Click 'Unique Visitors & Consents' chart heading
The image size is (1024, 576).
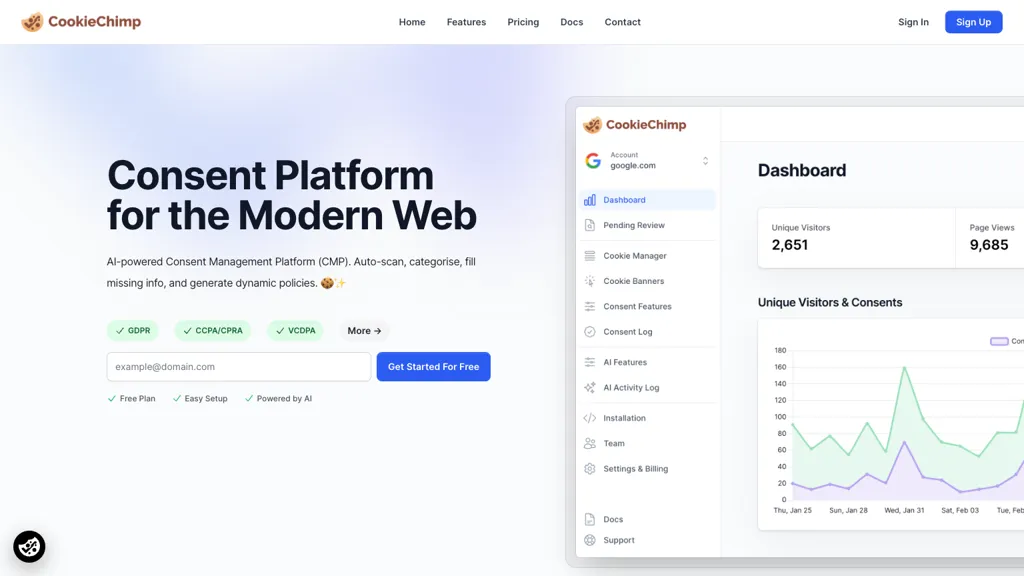coord(829,302)
